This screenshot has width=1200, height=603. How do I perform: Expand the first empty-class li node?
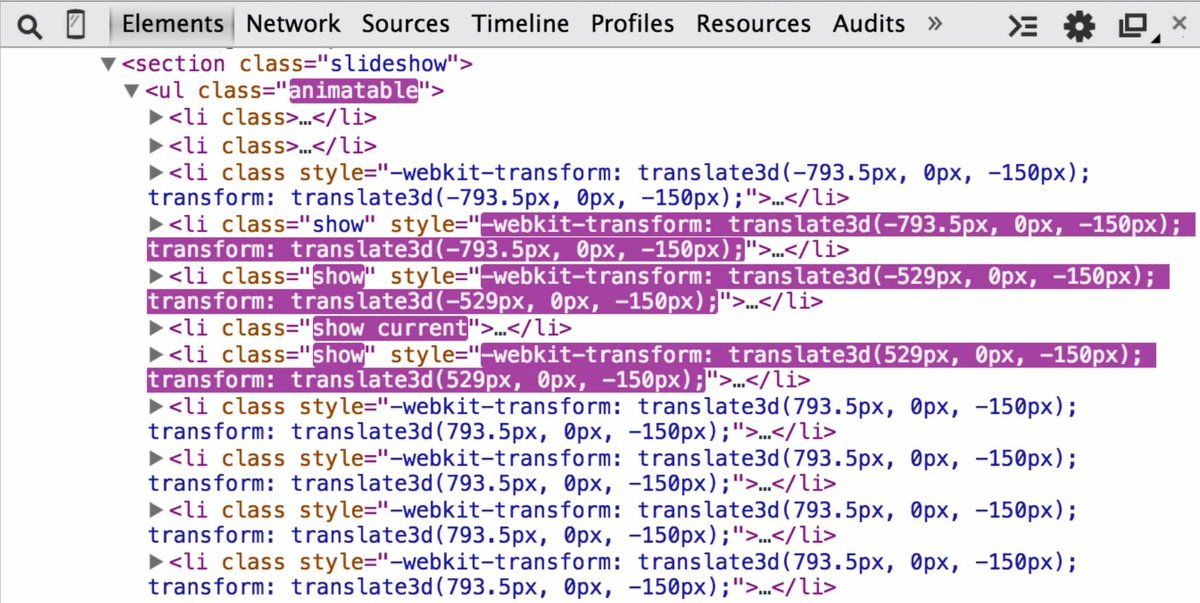(x=155, y=117)
